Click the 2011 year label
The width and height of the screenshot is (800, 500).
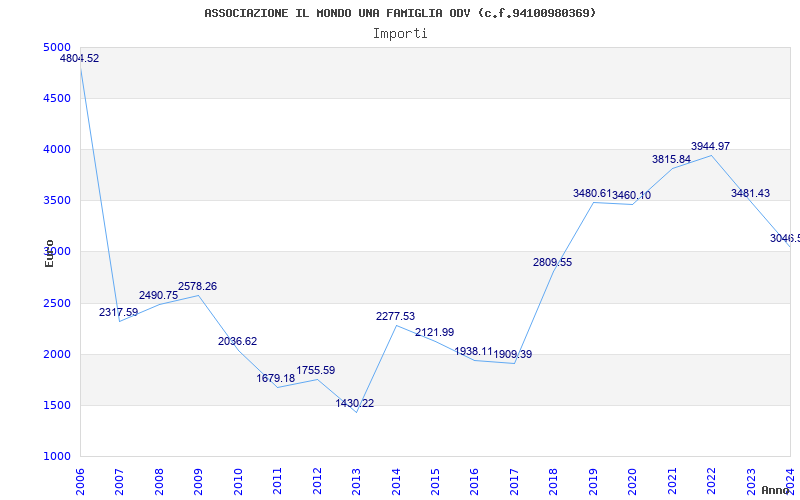pos(277,482)
